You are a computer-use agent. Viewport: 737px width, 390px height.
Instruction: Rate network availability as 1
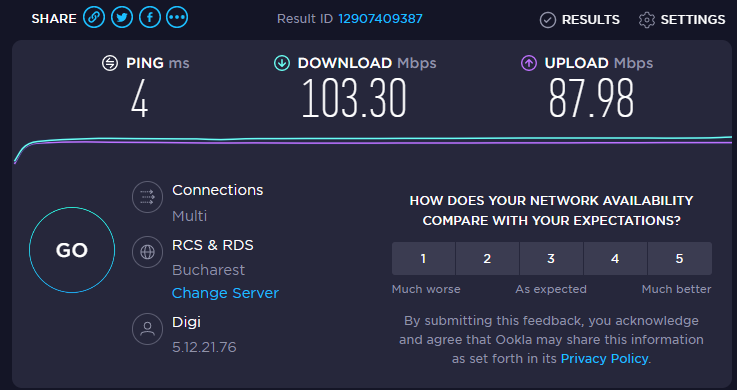pyautogui.click(x=423, y=258)
